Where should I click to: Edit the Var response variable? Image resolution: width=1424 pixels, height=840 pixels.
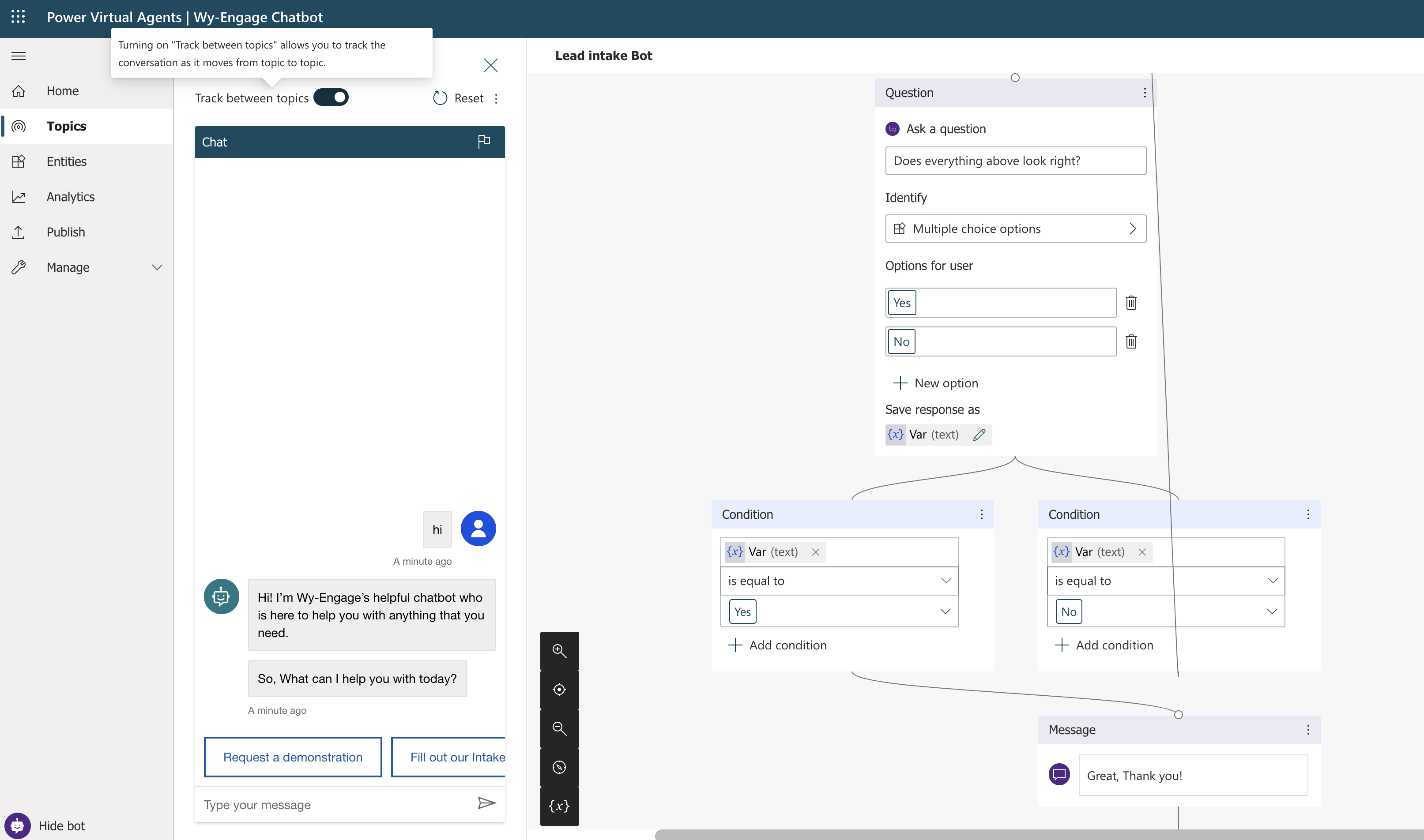pos(979,435)
